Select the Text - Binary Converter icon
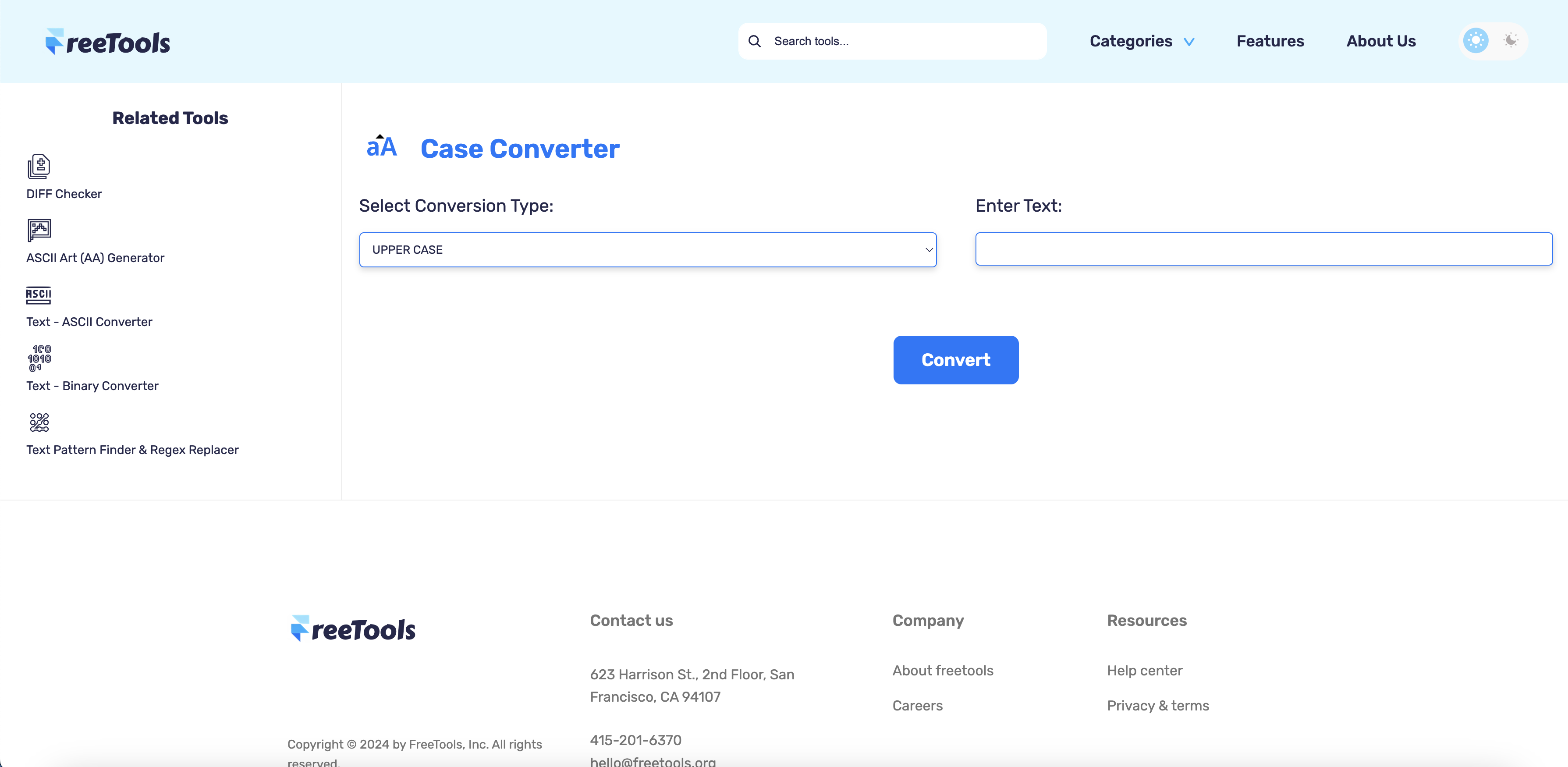This screenshot has height=767, width=1568. pos(39,359)
